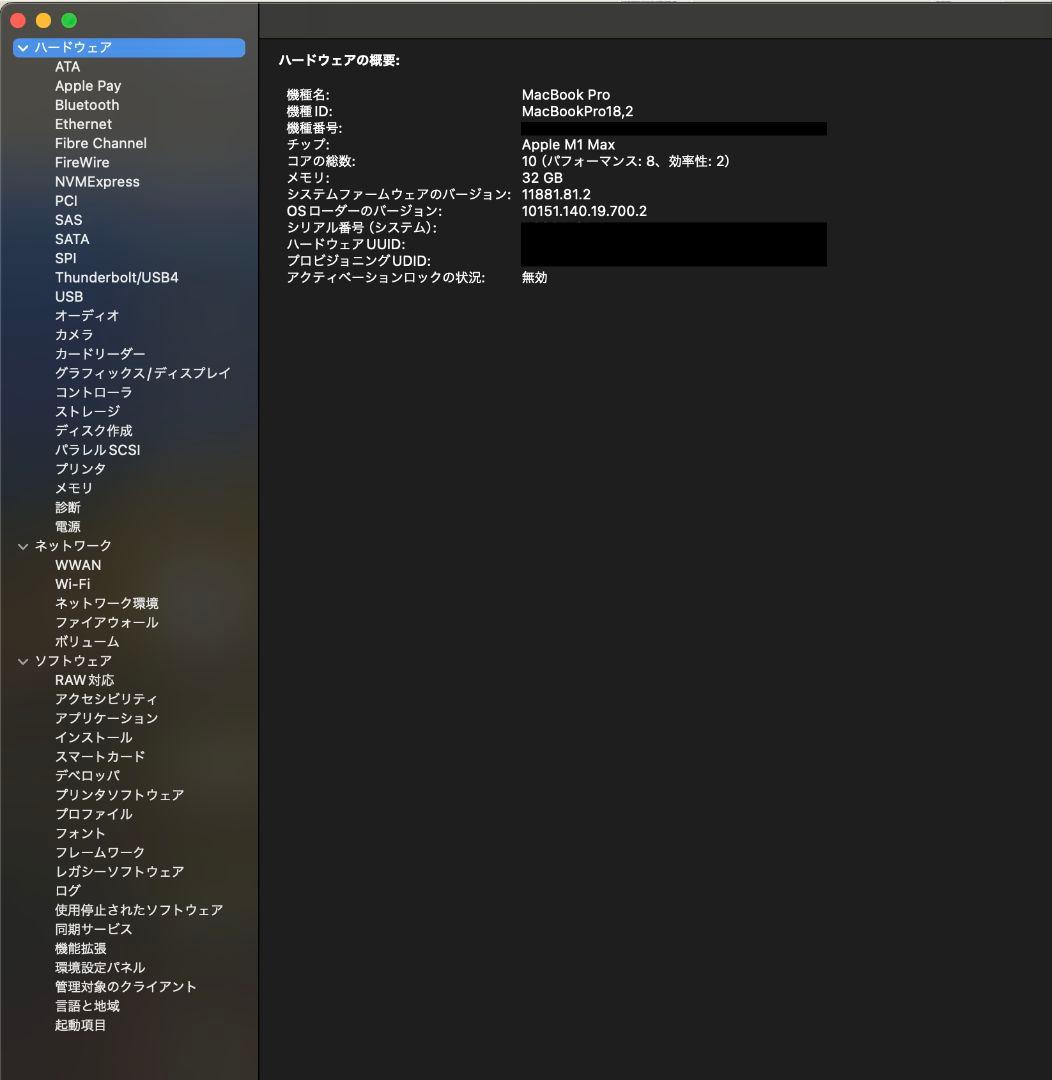Select FireWire in the sidebar
The width and height of the screenshot is (1052, 1080).
click(x=82, y=163)
